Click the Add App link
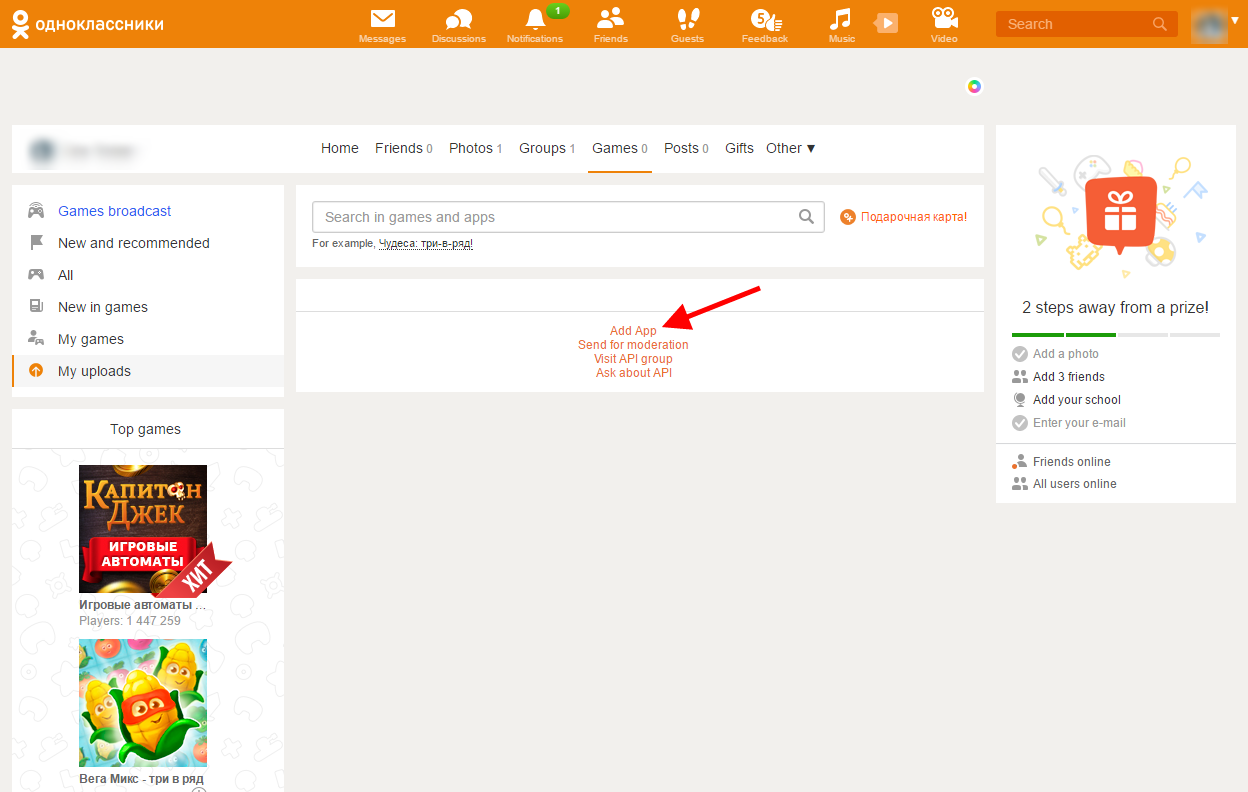Image resolution: width=1248 pixels, height=792 pixels. click(x=633, y=331)
